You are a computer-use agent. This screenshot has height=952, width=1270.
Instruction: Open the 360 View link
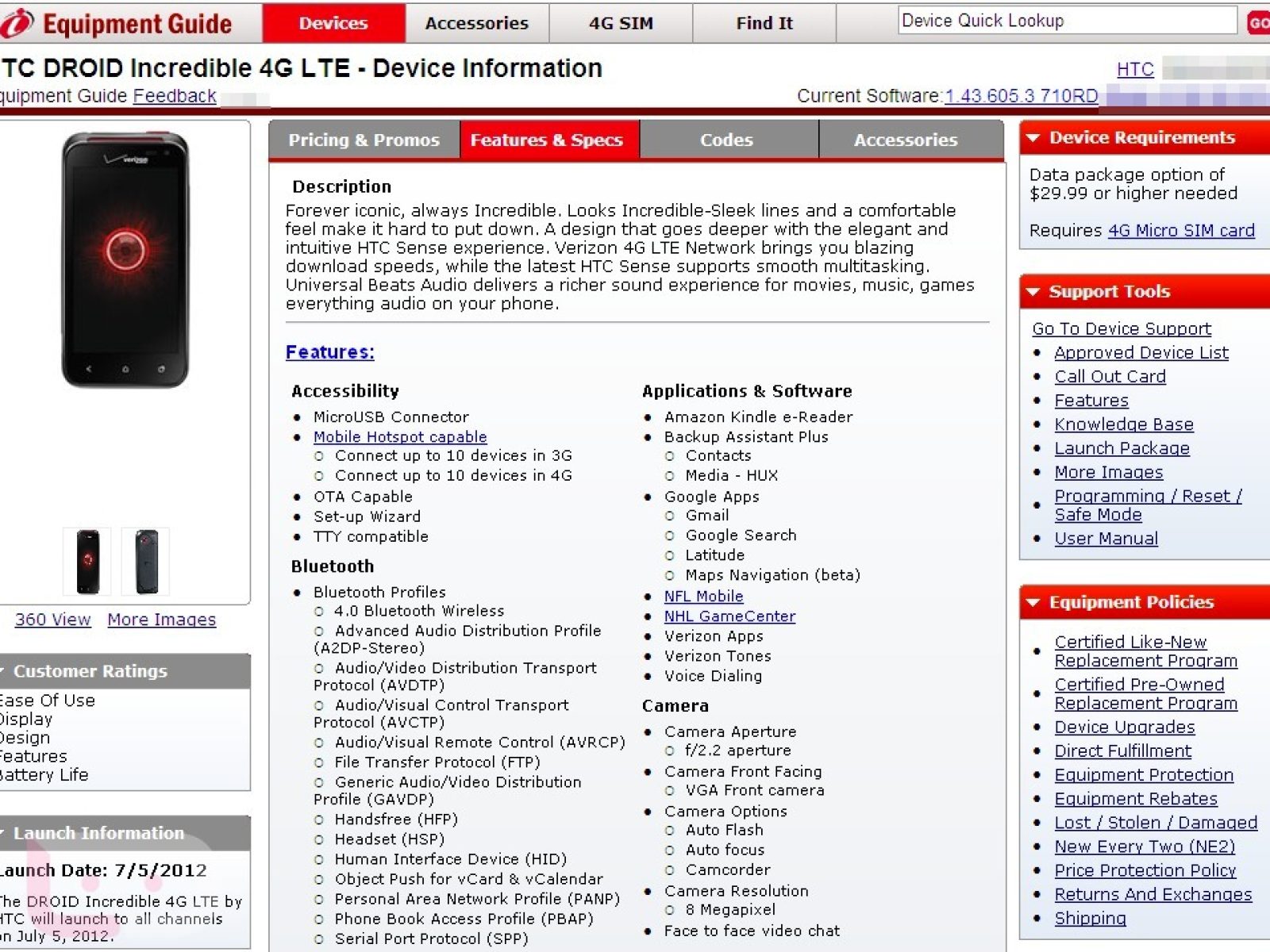pyautogui.click(x=52, y=620)
